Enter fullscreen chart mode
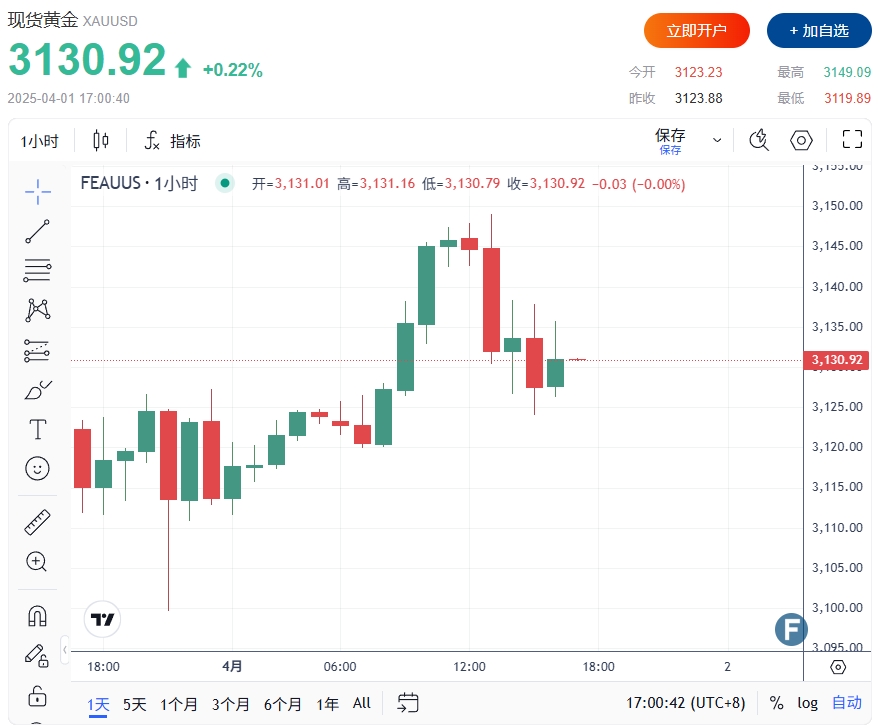The width and height of the screenshot is (880, 727). (852, 140)
